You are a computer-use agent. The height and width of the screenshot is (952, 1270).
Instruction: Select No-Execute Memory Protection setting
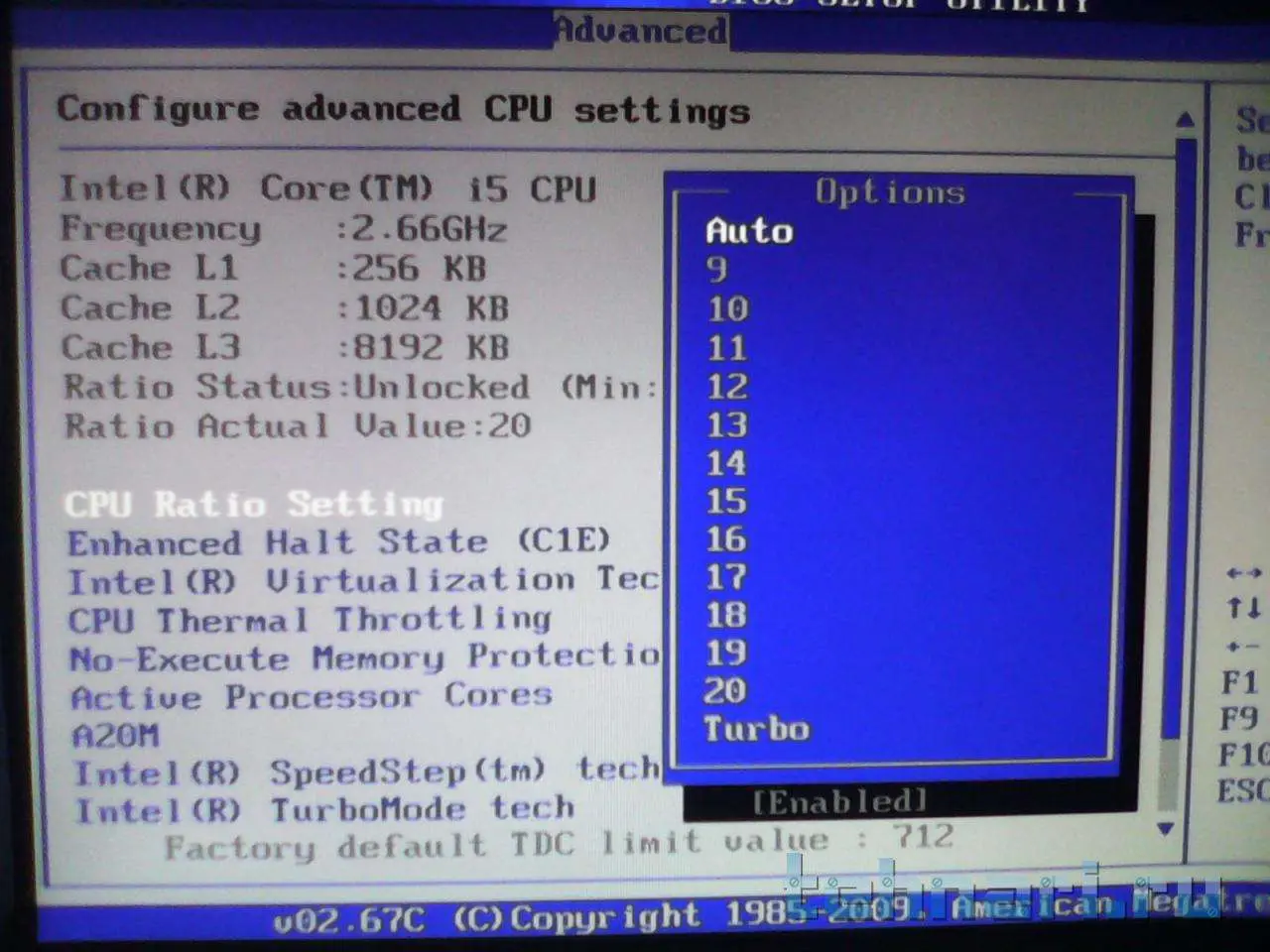coord(364,657)
